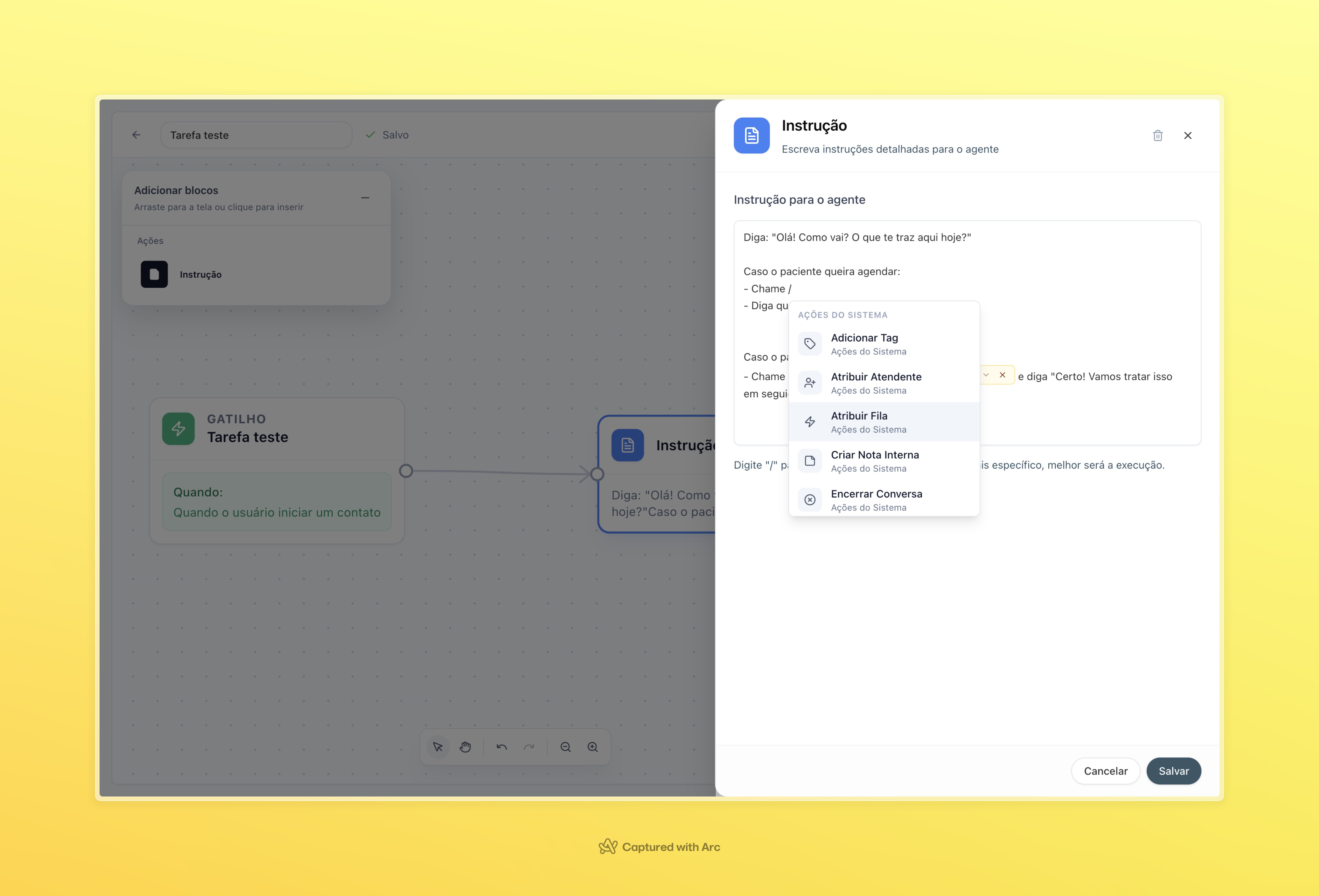
Task: Click the redo arrow icon
Action: (x=528, y=747)
